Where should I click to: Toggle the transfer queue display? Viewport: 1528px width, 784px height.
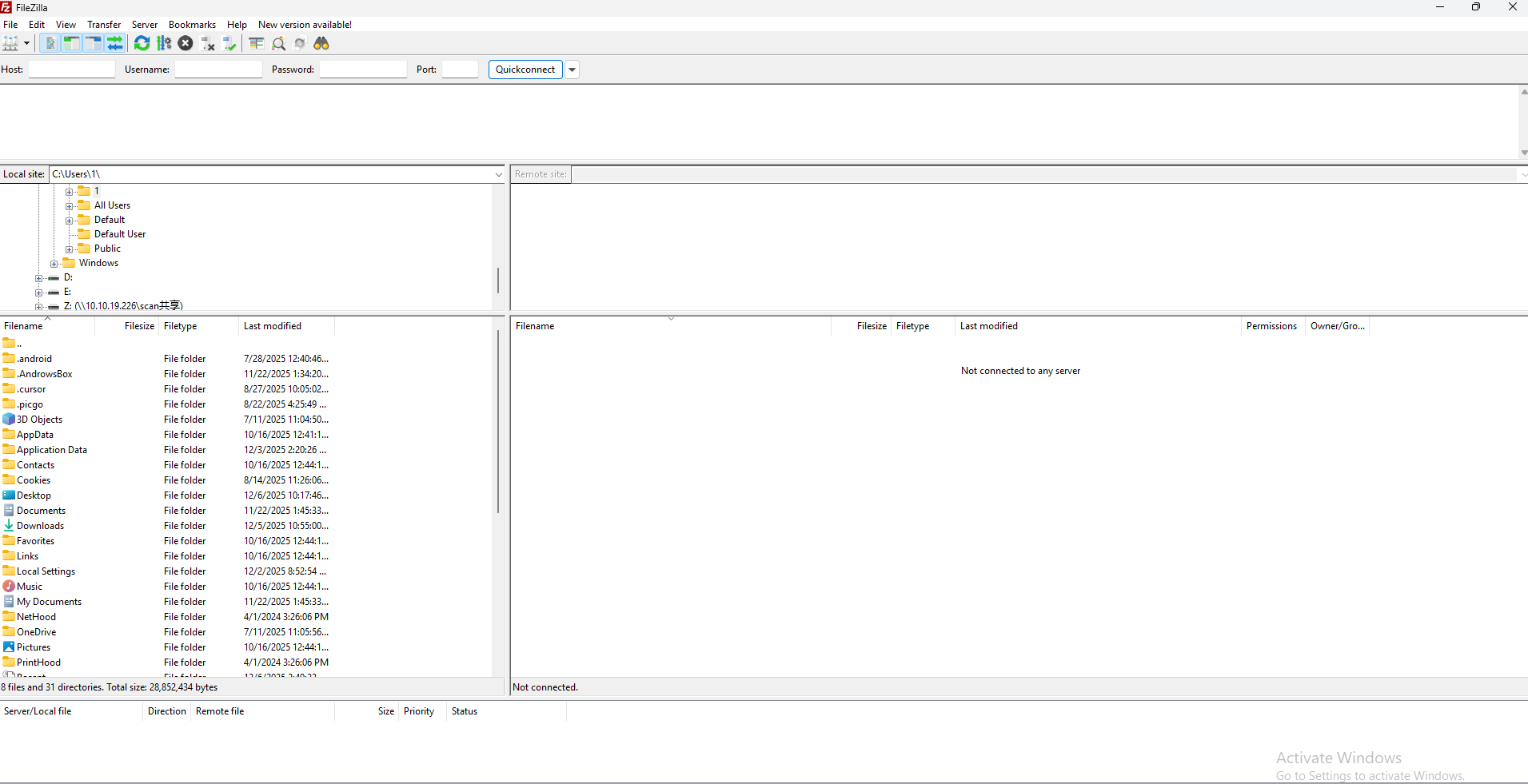pos(115,43)
